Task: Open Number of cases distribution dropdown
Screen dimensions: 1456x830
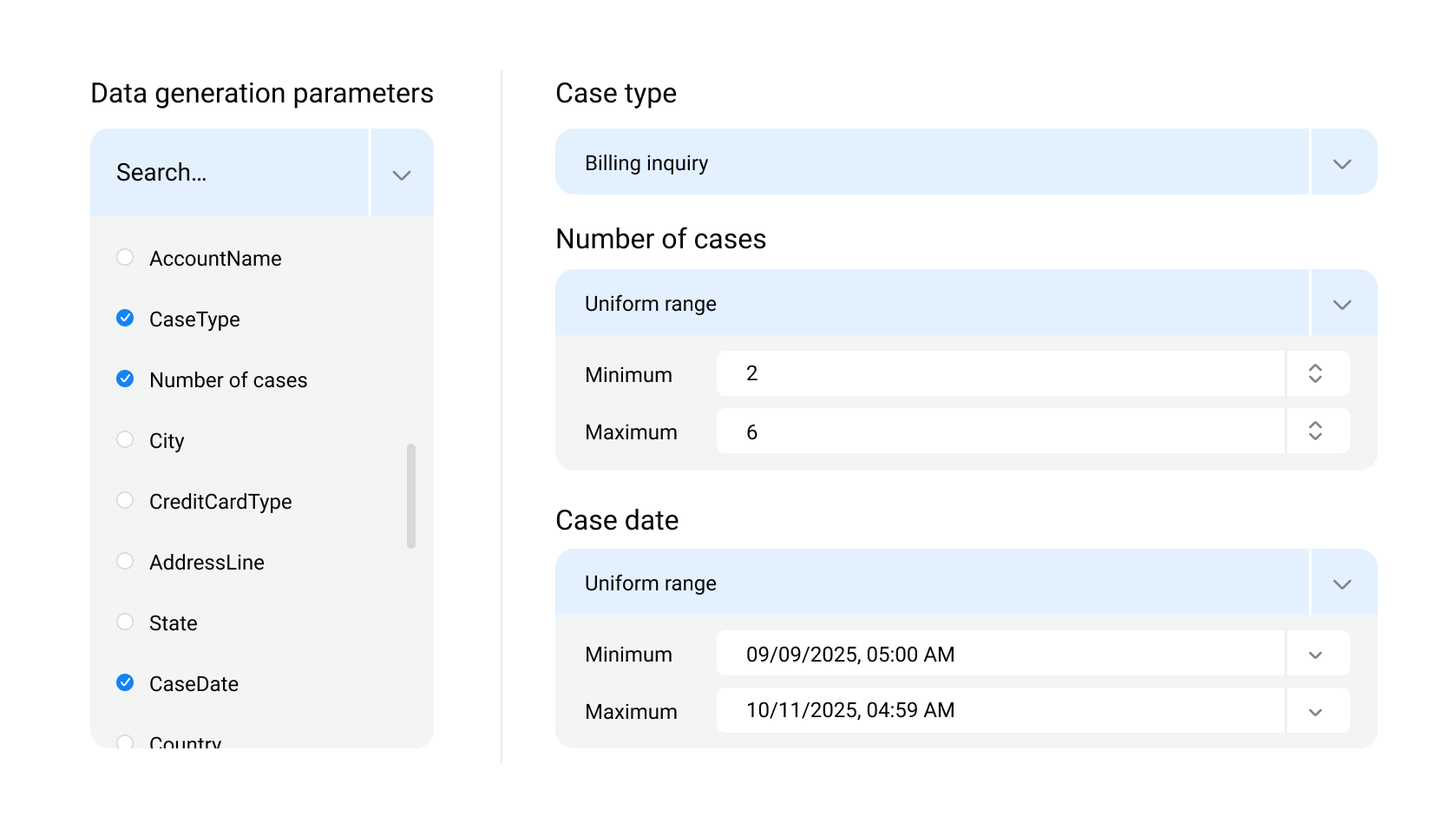Action: click(1341, 304)
